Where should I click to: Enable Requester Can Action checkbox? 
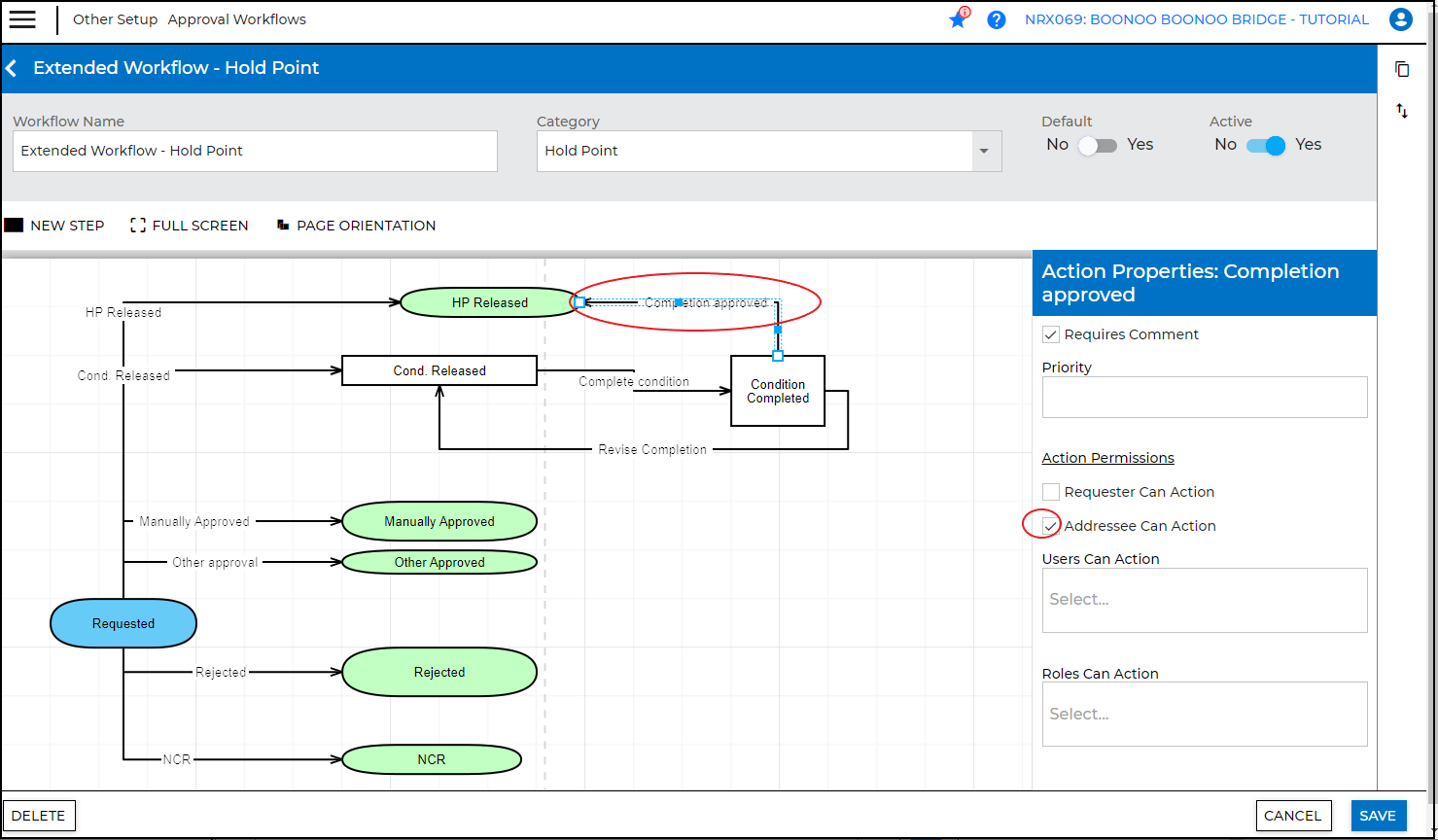point(1051,492)
